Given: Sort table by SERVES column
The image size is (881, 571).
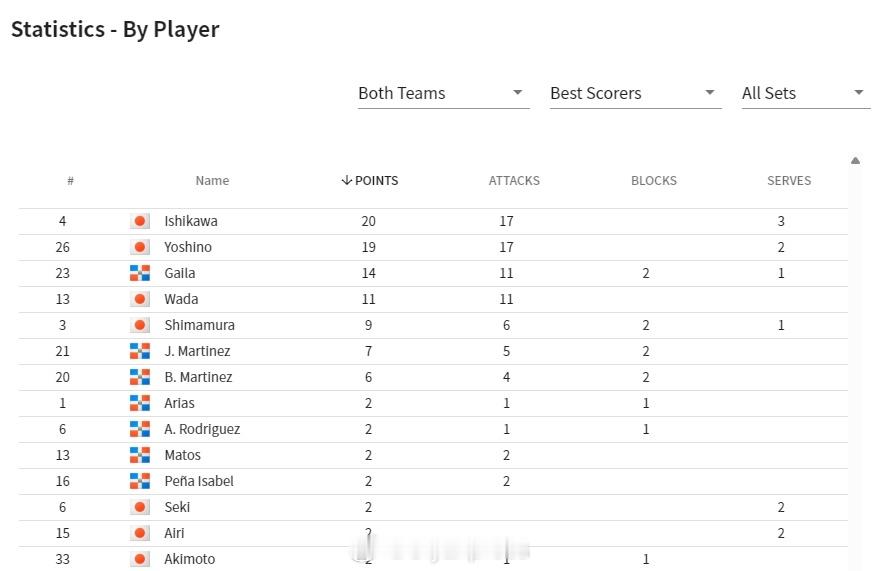Looking at the screenshot, I should click(789, 180).
